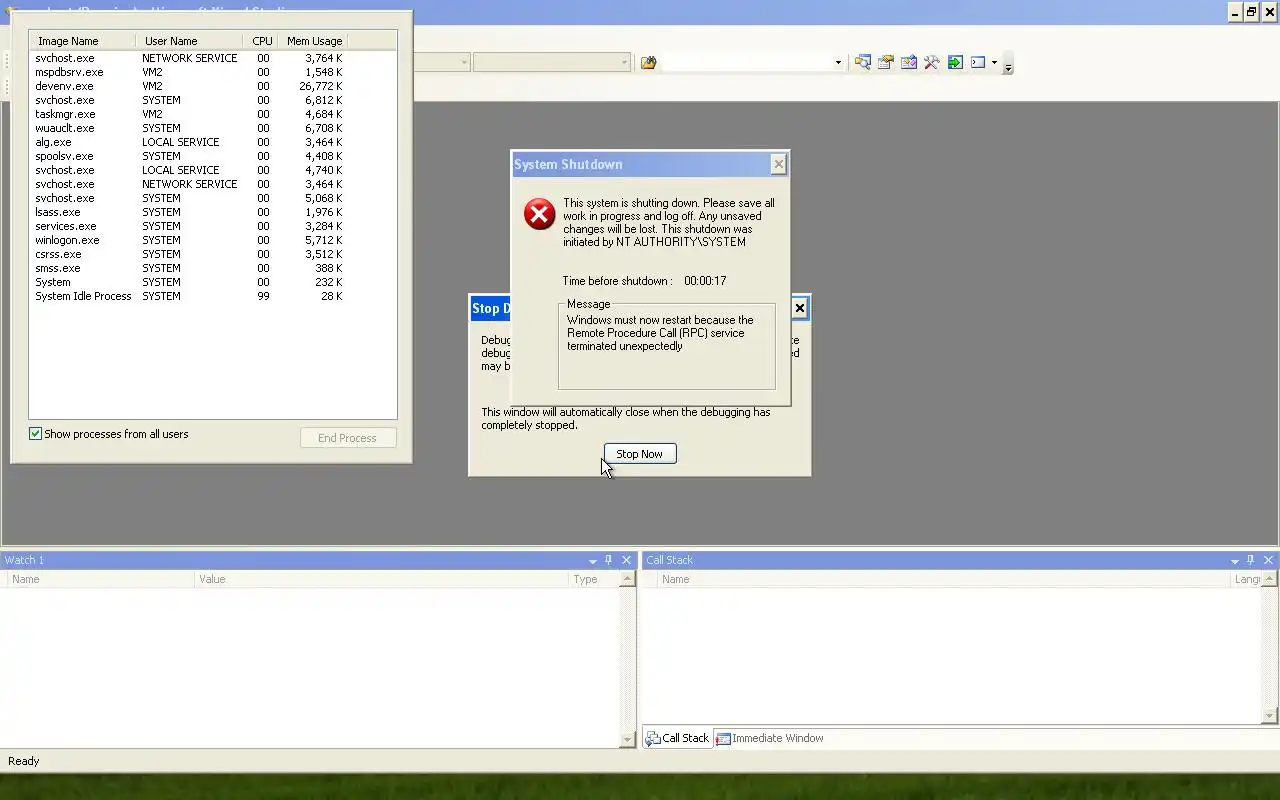Select the wuauclt.exe process
The image size is (1280, 800).
(x=190, y=128)
